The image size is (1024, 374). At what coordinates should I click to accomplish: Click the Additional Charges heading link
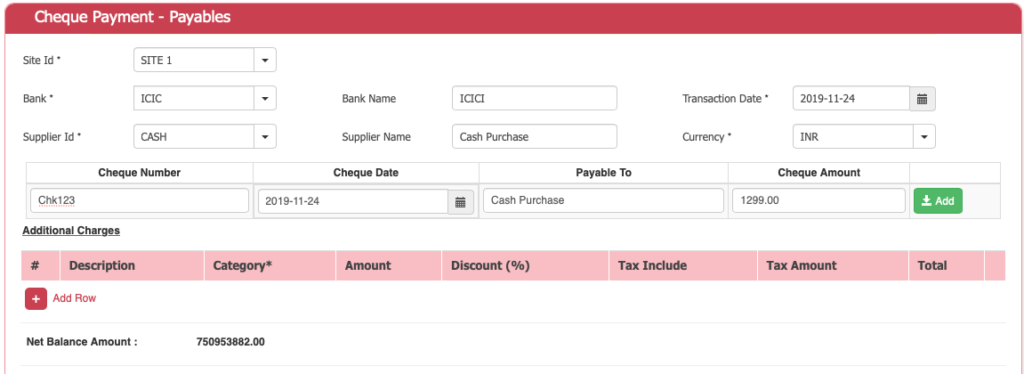[x=71, y=230]
